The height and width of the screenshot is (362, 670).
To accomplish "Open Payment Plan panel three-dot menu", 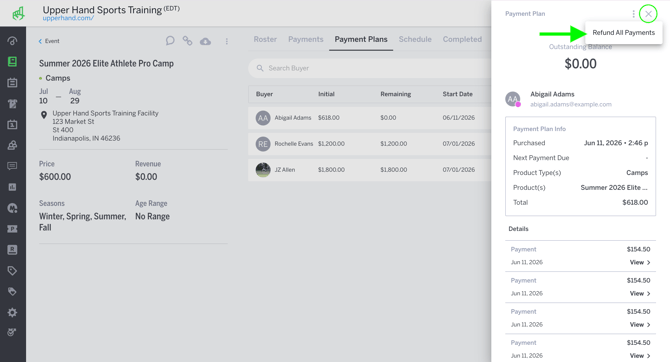I will [x=633, y=14].
